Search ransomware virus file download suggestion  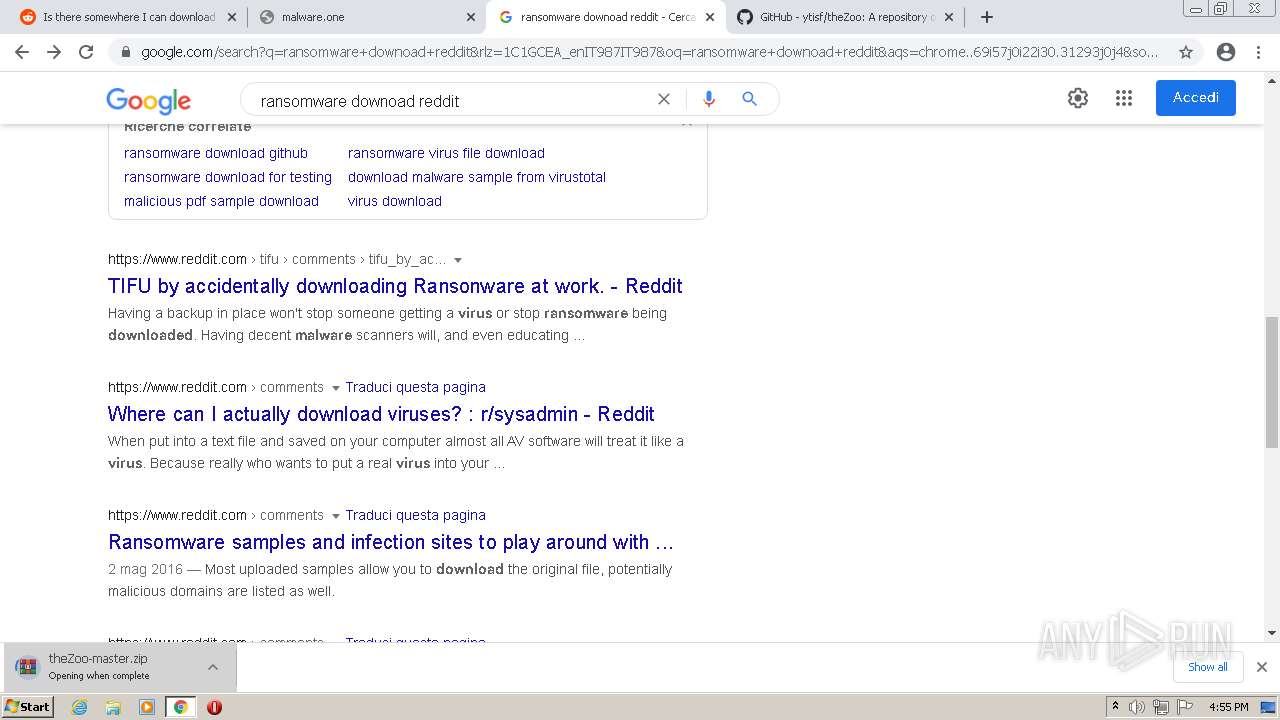[446, 153]
